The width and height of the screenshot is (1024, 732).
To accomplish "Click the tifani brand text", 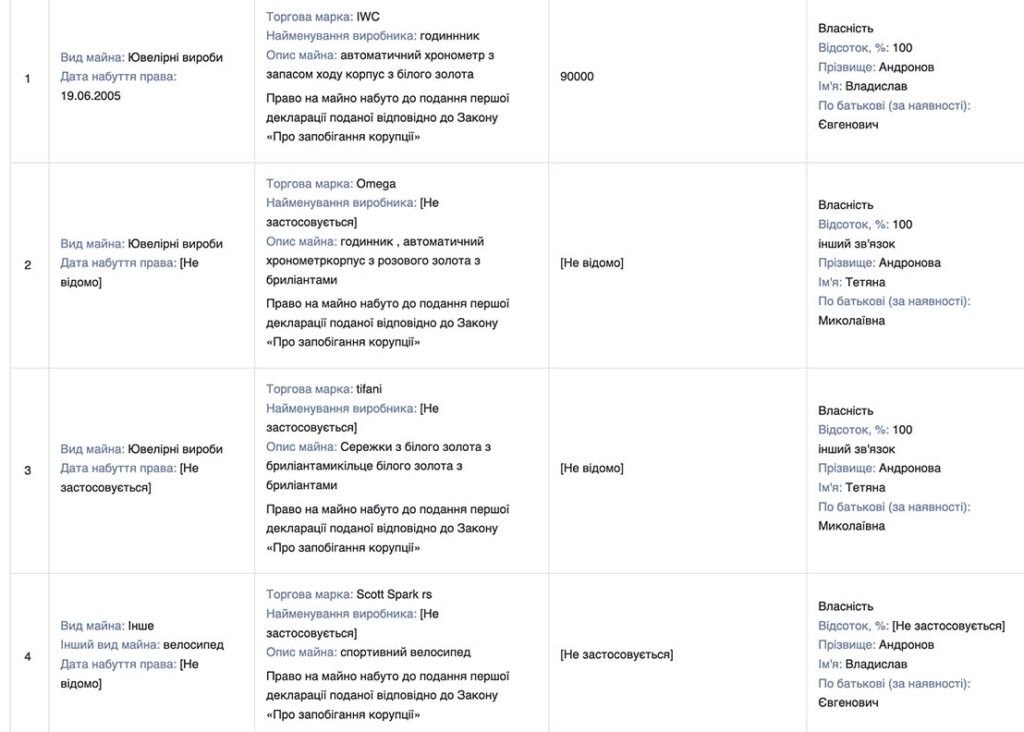I will (x=370, y=389).
